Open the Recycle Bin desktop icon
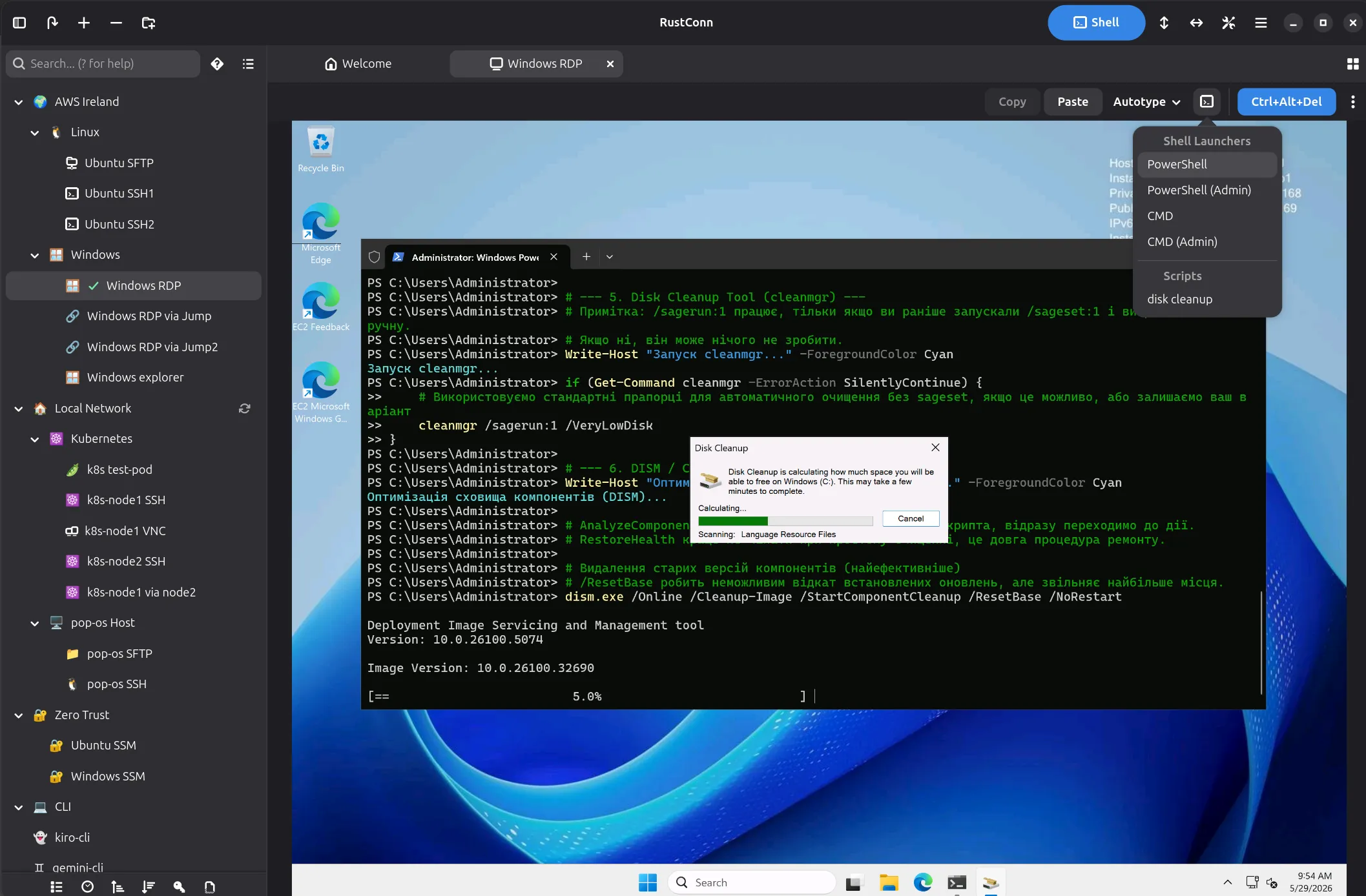Screen dimensions: 1366x896 (x=321, y=150)
